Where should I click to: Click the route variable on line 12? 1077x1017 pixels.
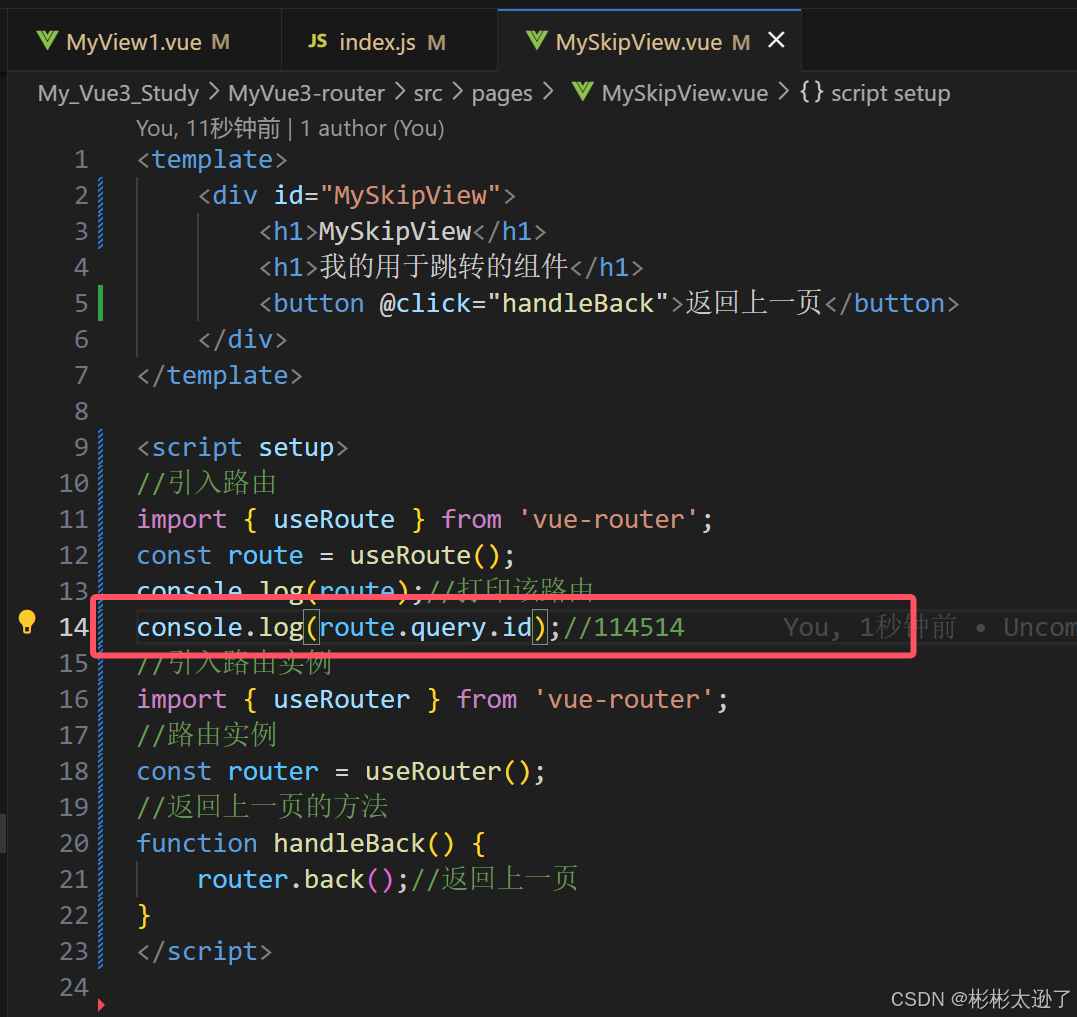(265, 556)
